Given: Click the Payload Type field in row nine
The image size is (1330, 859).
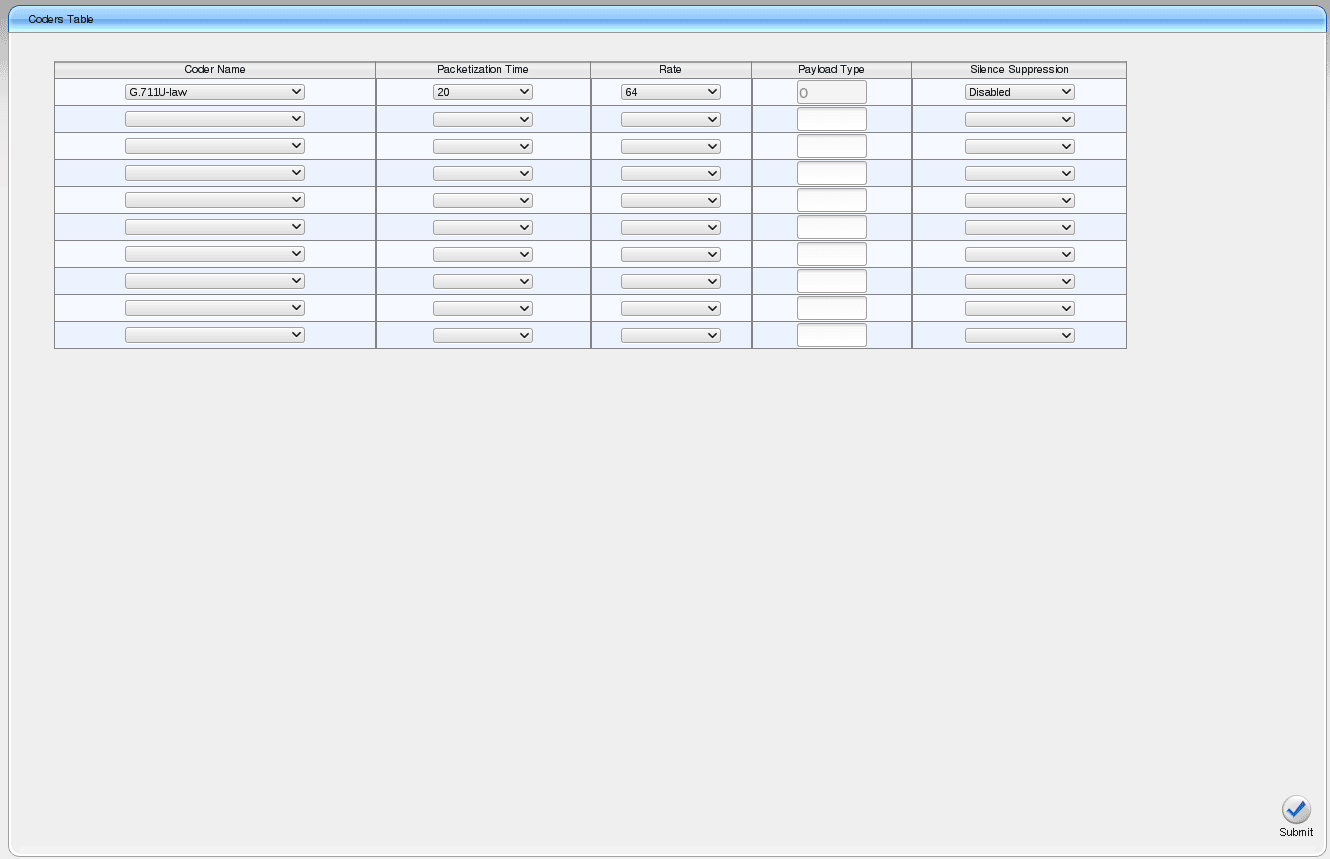Looking at the screenshot, I should (832, 308).
